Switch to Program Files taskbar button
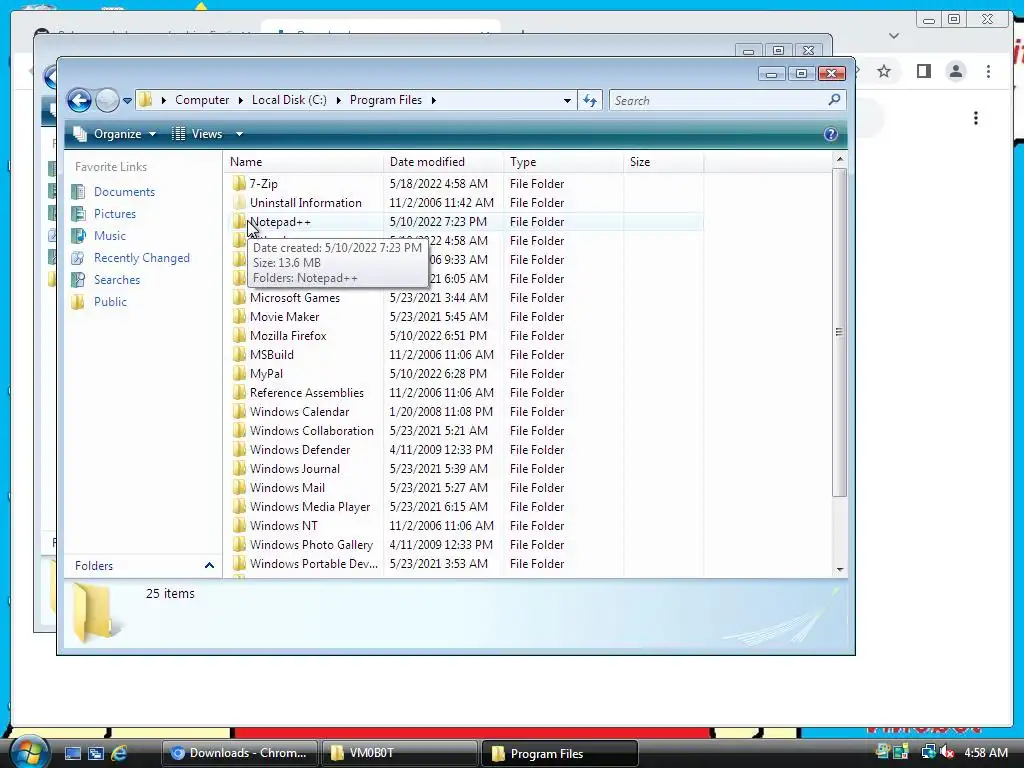1024x768 pixels. point(559,754)
